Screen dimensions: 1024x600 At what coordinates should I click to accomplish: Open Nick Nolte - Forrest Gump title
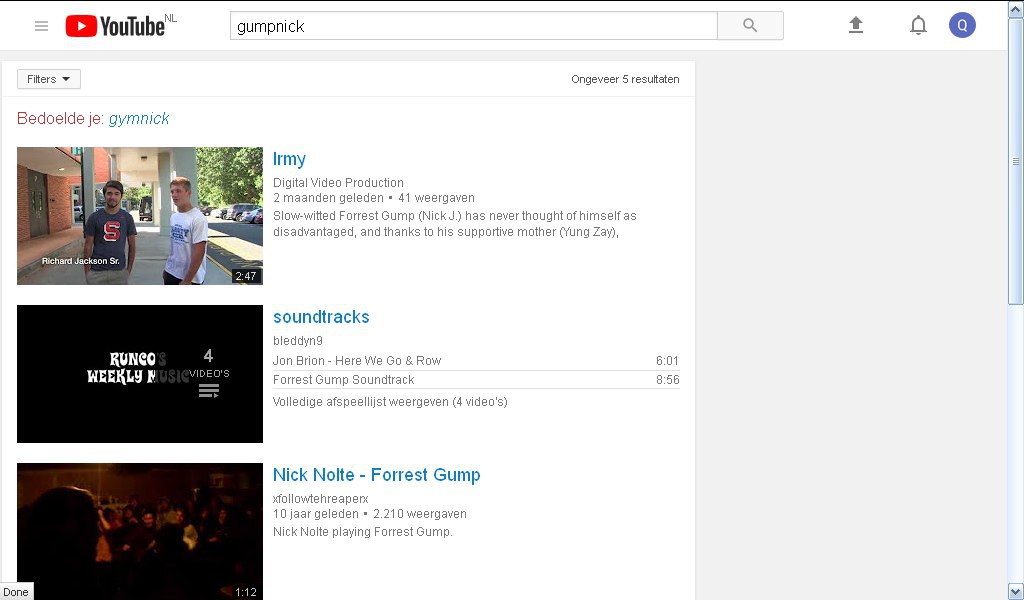coord(376,475)
